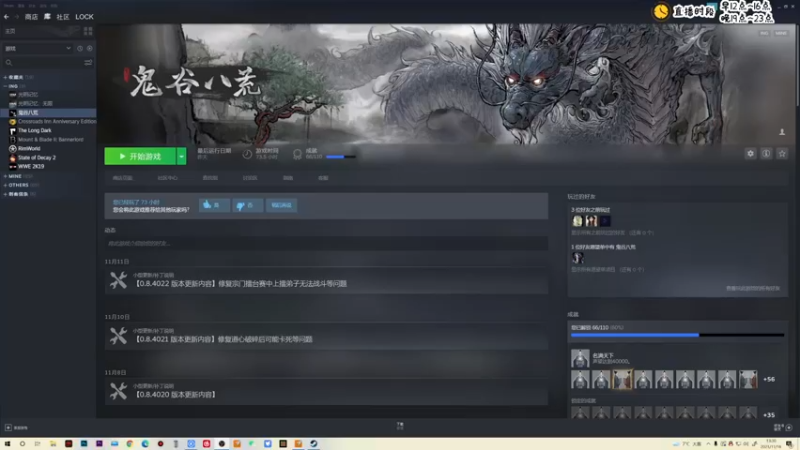
Task: Click first friend avatar who played
Action: (x=577, y=221)
